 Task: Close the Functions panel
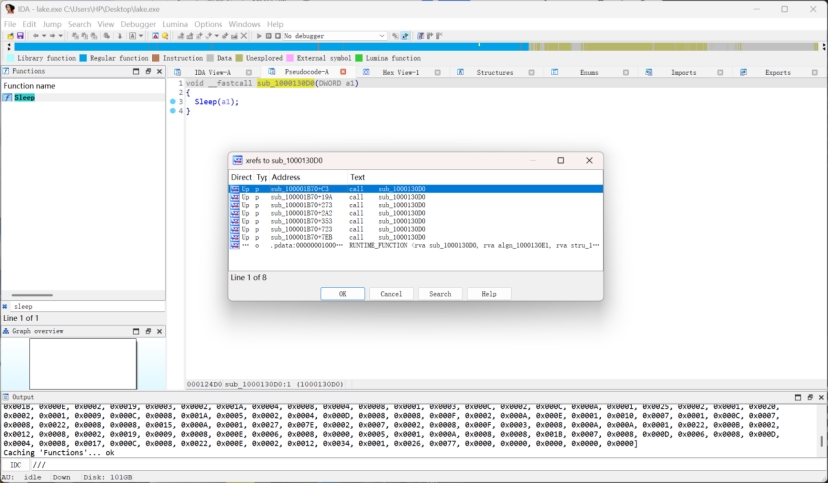159,71
